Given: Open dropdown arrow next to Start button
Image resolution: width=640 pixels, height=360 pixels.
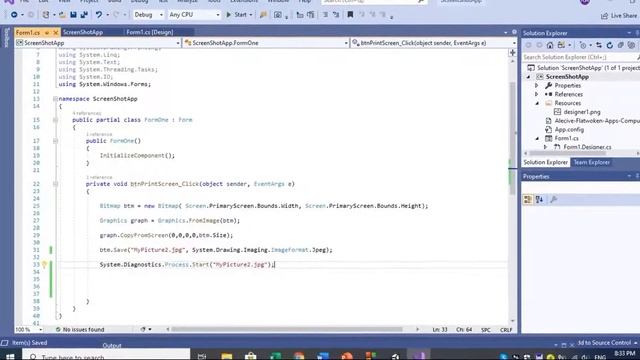Looking at the screenshot, I should coord(251,15).
